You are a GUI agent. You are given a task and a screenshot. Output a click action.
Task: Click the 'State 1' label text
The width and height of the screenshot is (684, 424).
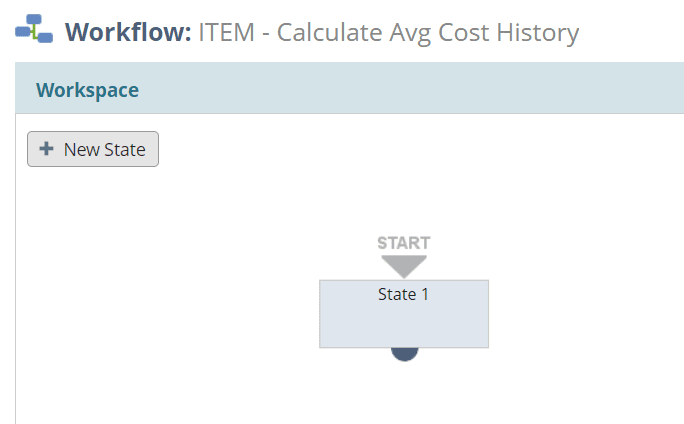click(x=404, y=294)
